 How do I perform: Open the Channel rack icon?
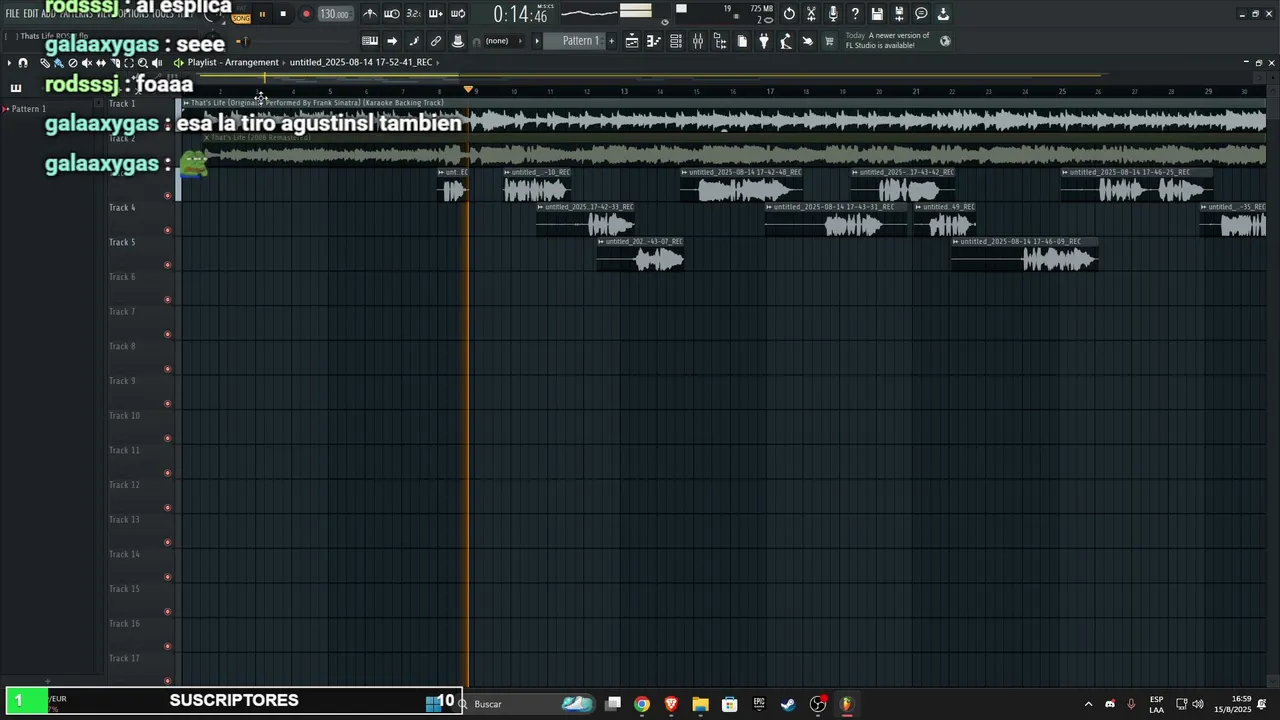676,41
